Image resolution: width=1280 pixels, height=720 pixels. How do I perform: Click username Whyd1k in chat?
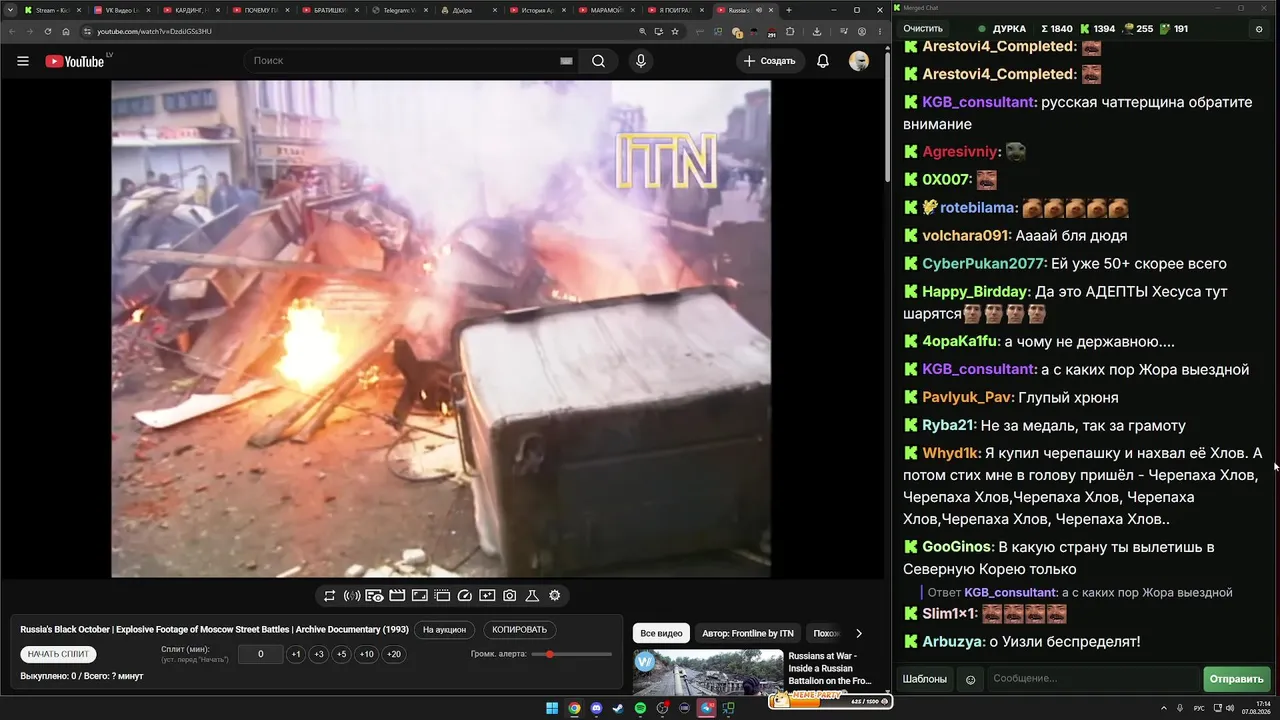point(951,453)
